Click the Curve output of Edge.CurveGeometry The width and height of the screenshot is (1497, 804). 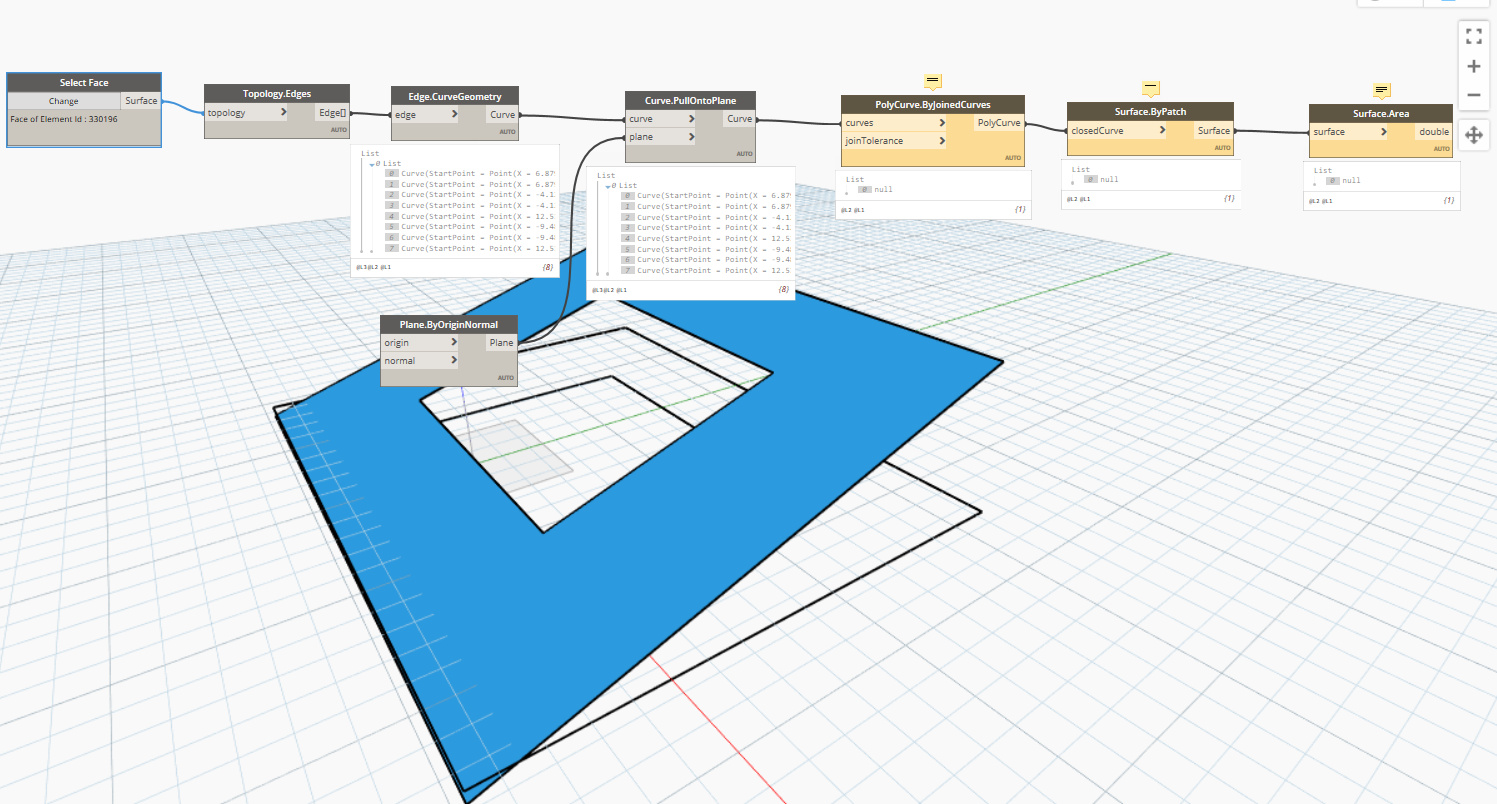[502, 115]
